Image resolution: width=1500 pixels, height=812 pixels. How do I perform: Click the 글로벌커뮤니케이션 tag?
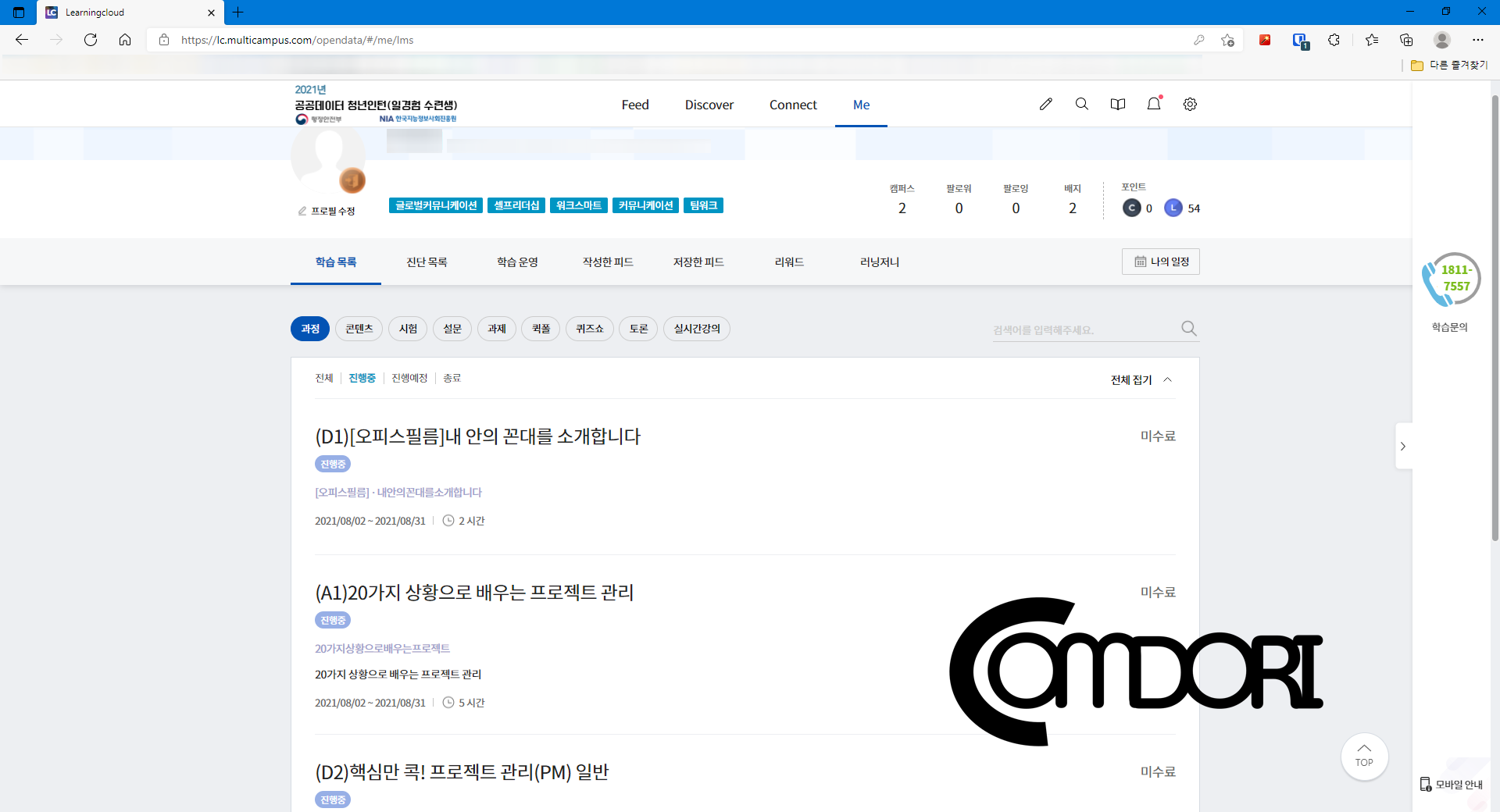click(x=436, y=205)
